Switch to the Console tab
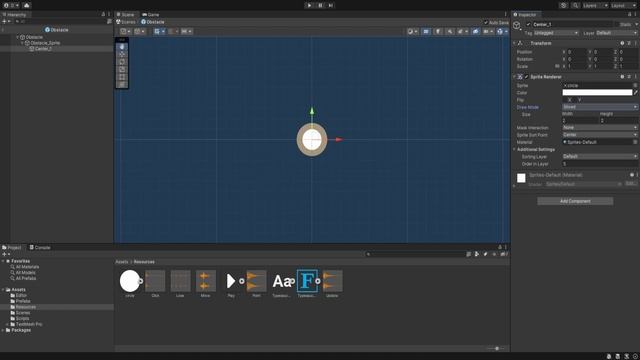640x360 pixels. click(x=40, y=247)
